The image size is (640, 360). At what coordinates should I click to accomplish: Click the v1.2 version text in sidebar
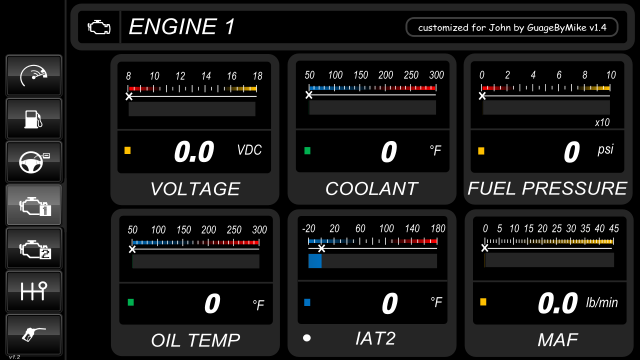pyautogui.click(x=14, y=357)
